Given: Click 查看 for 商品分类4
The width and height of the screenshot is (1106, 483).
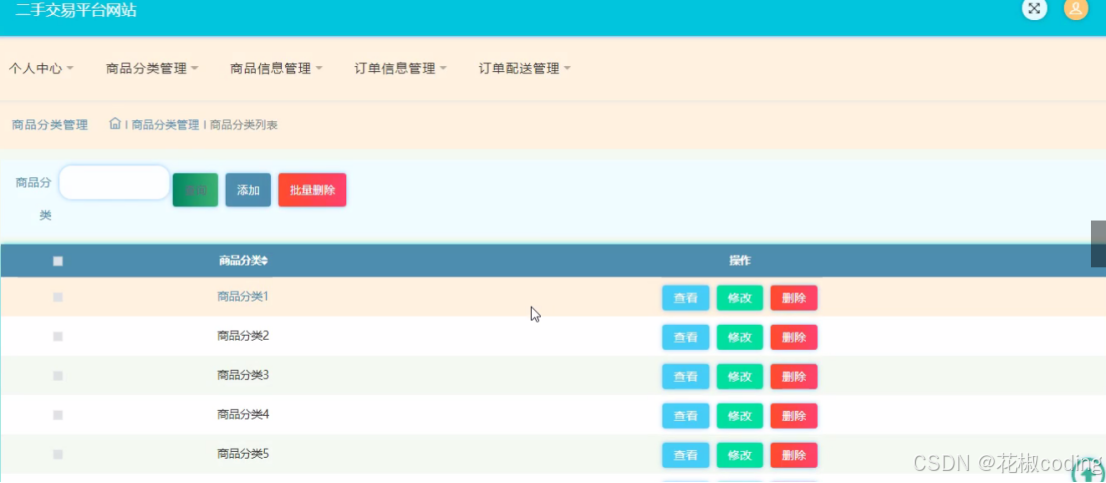Looking at the screenshot, I should coord(686,416).
